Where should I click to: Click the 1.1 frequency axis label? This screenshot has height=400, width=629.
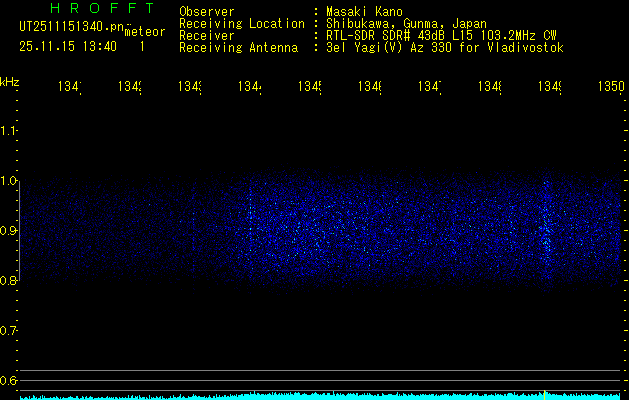point(9,131)
